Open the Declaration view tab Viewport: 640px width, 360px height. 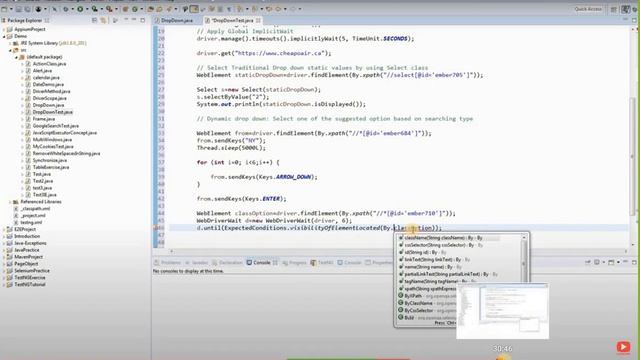click(x=227, y=262)
